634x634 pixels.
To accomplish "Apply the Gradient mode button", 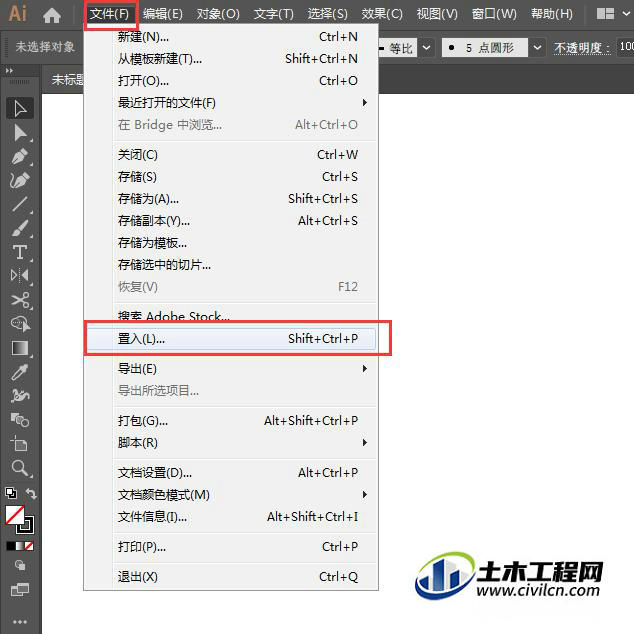I will click(20, 546).
